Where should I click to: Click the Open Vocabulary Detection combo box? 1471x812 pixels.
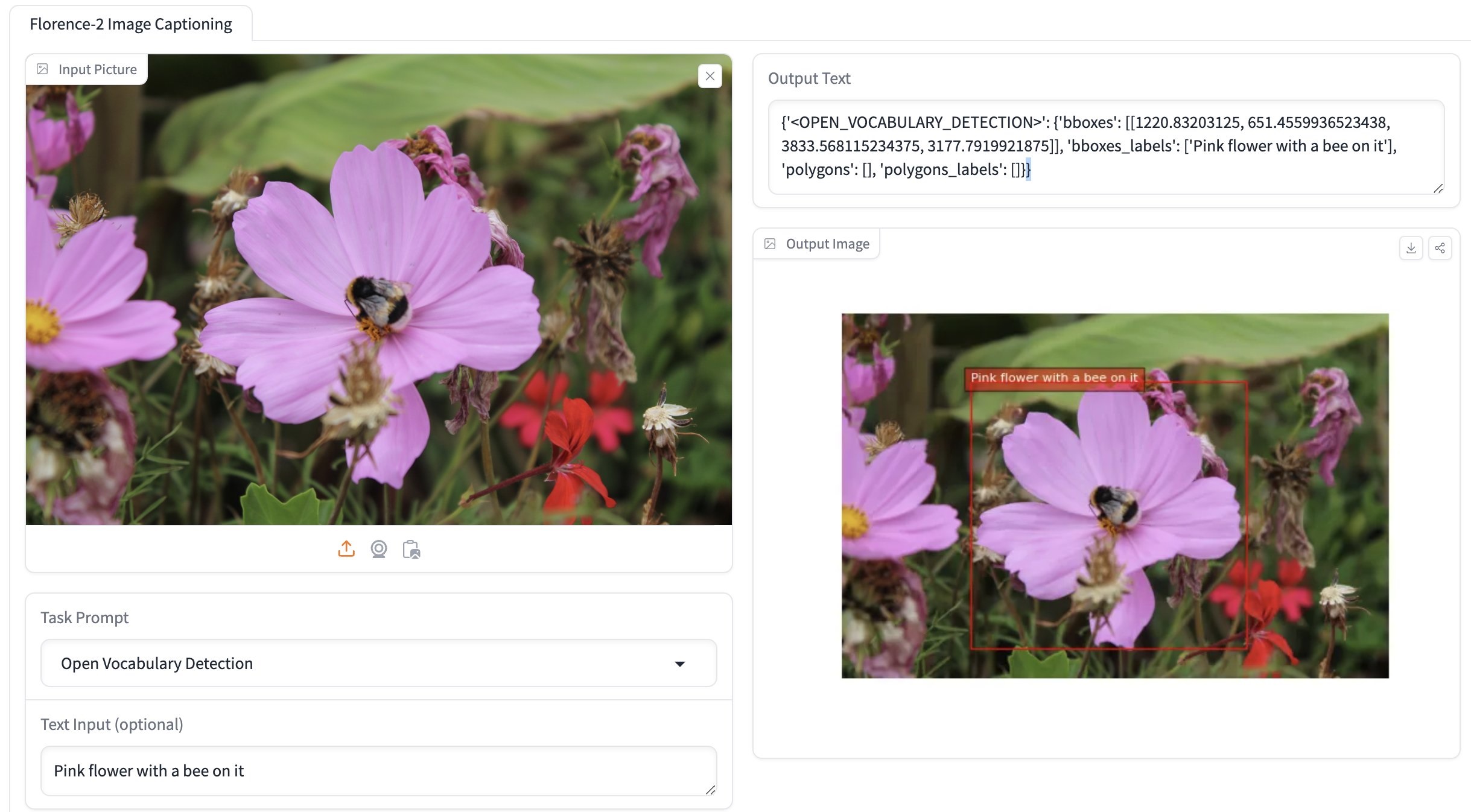(362, 664)
